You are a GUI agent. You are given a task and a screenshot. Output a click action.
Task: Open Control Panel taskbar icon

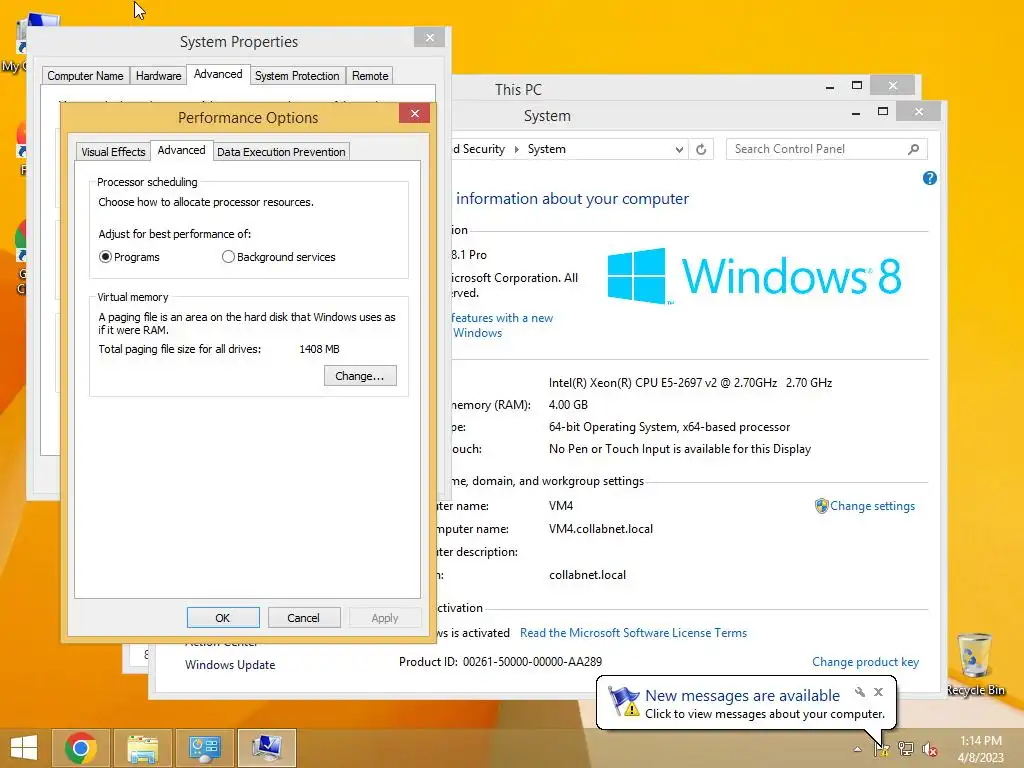(205, 748)
